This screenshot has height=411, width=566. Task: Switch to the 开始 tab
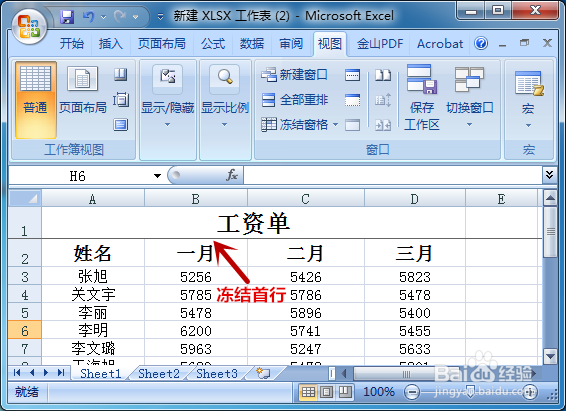(72, 44)
